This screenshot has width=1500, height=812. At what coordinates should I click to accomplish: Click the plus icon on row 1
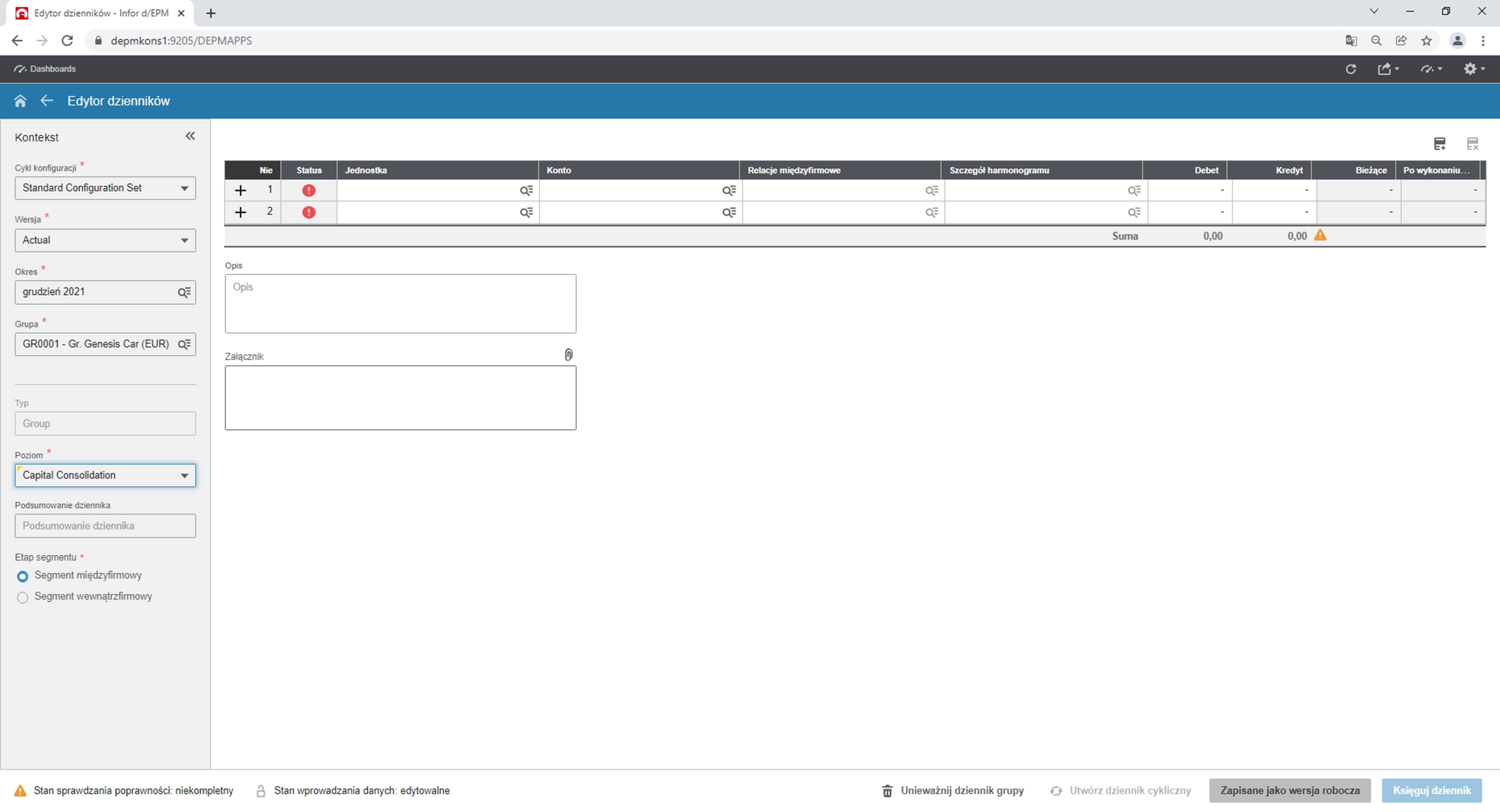[240, 190]
